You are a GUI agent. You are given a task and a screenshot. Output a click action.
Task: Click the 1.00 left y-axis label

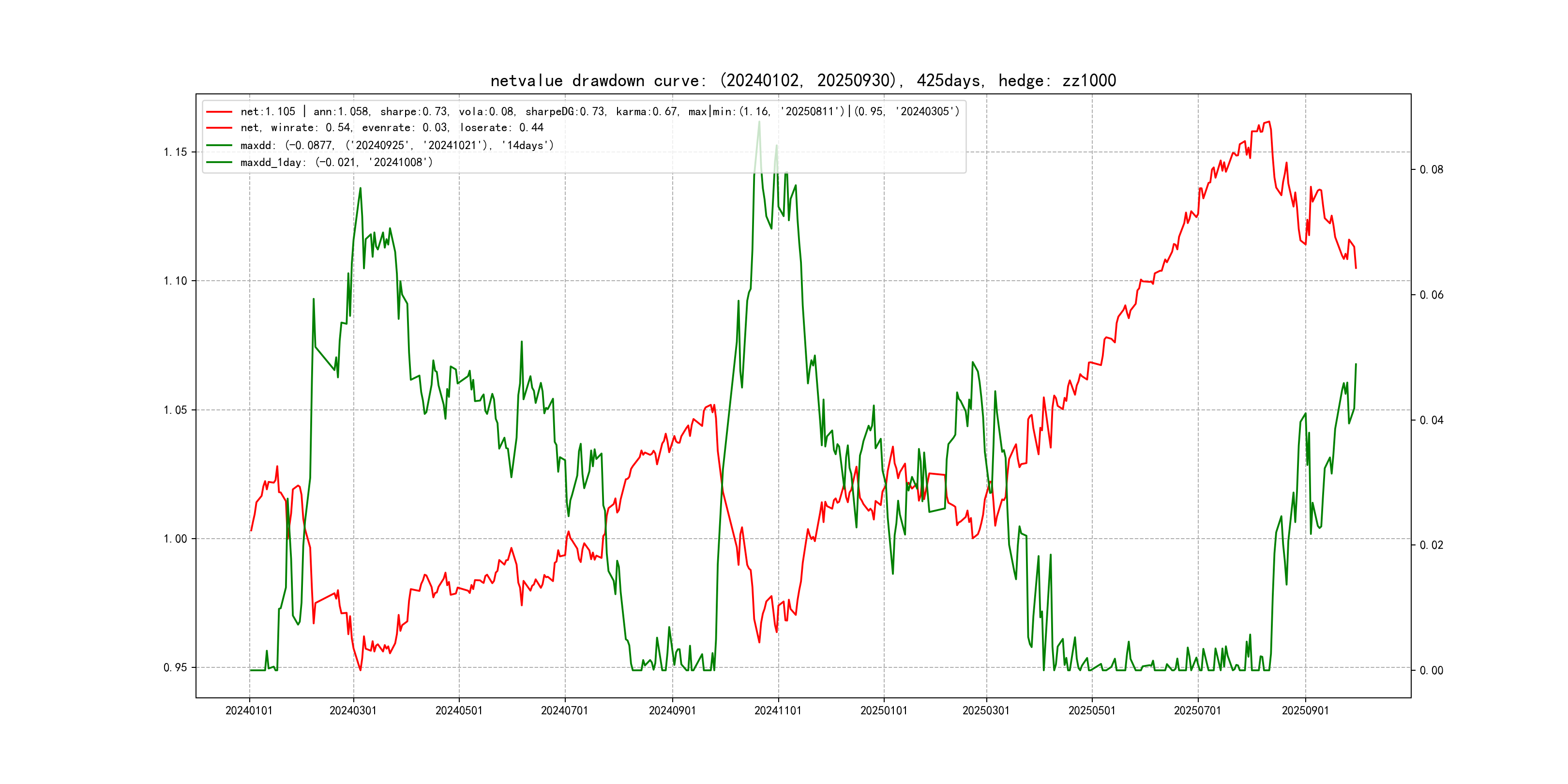175,539
